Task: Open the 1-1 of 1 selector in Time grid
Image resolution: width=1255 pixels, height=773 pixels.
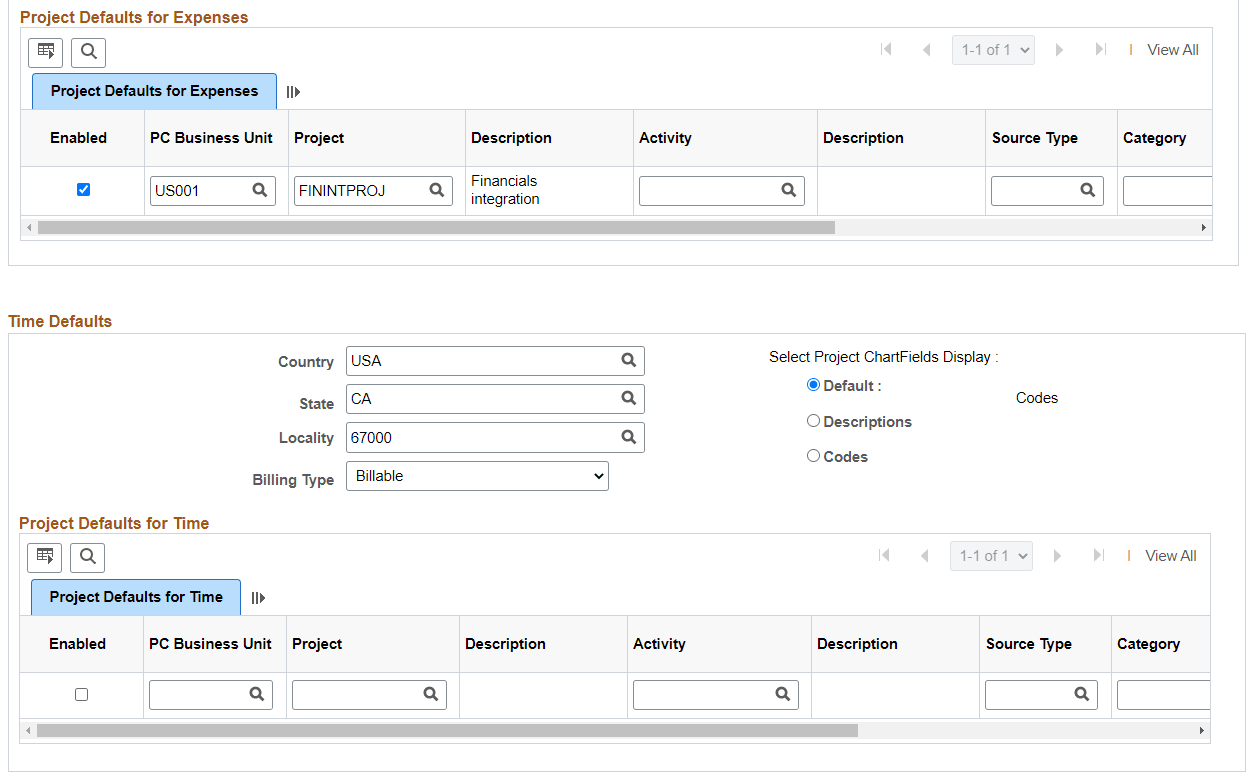Action: [x=991, y=554]
